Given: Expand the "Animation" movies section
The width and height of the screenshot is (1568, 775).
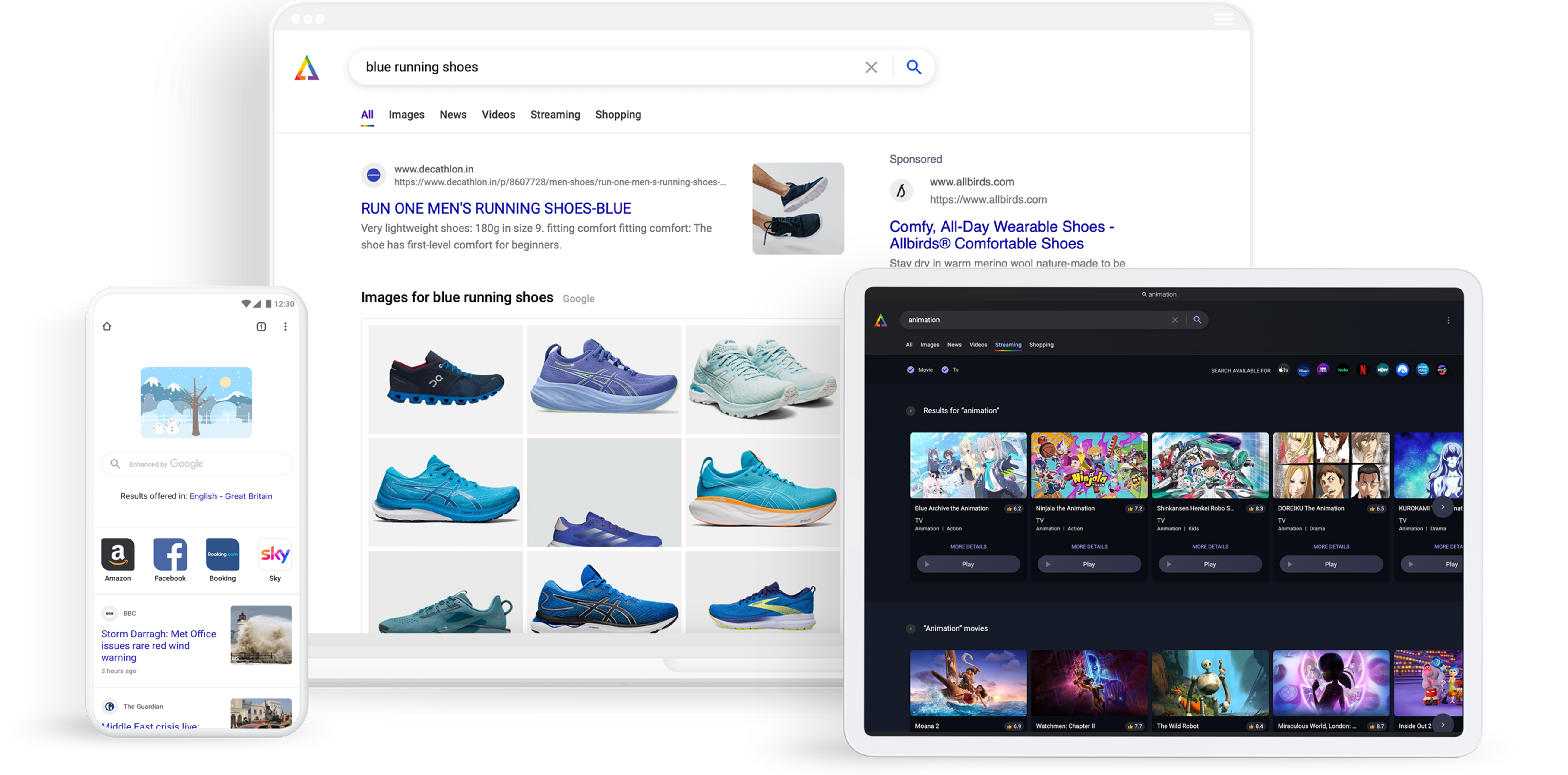Looking at the screenshot, I should click(911, 628).
